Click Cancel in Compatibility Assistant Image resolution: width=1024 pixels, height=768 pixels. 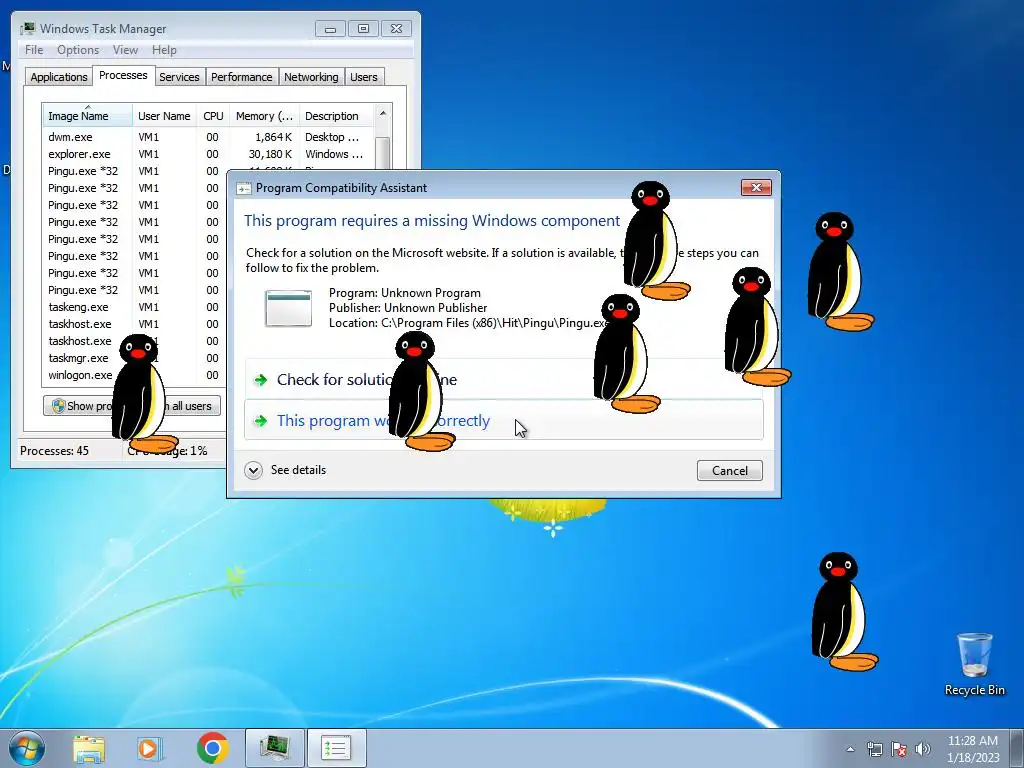729,471
